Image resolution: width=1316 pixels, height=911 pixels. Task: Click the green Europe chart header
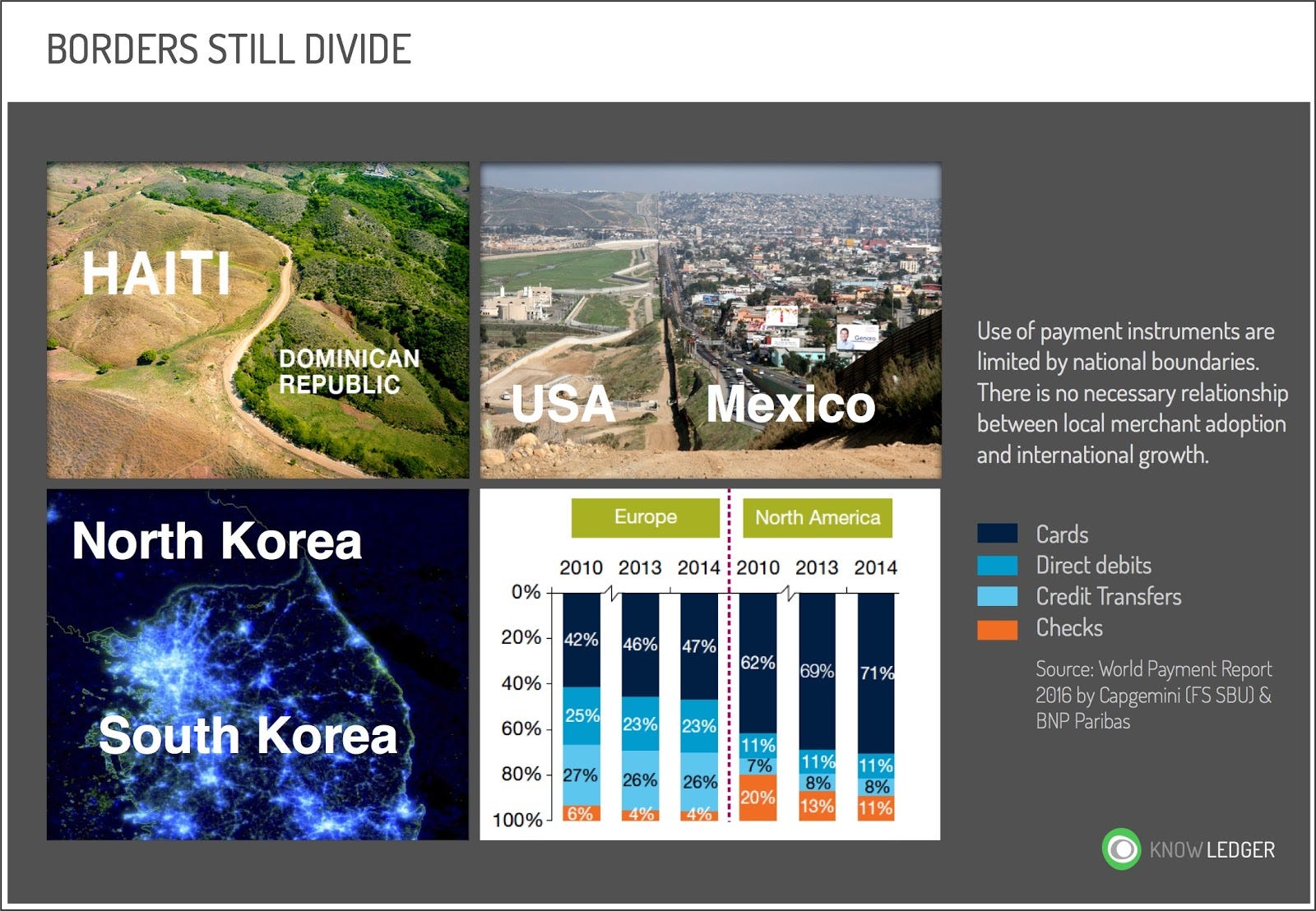pos(646,517)
